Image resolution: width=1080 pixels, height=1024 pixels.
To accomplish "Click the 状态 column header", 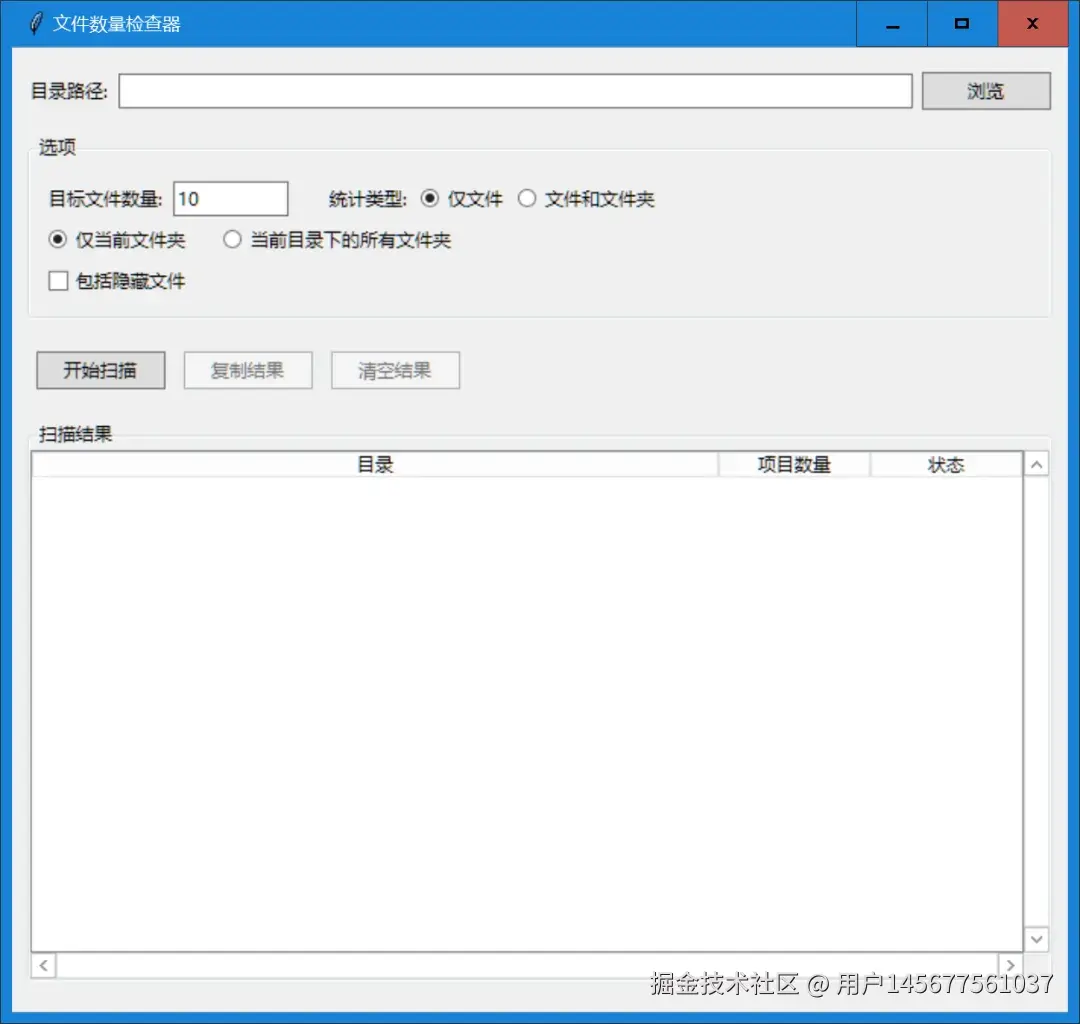I will click(946, 463).
